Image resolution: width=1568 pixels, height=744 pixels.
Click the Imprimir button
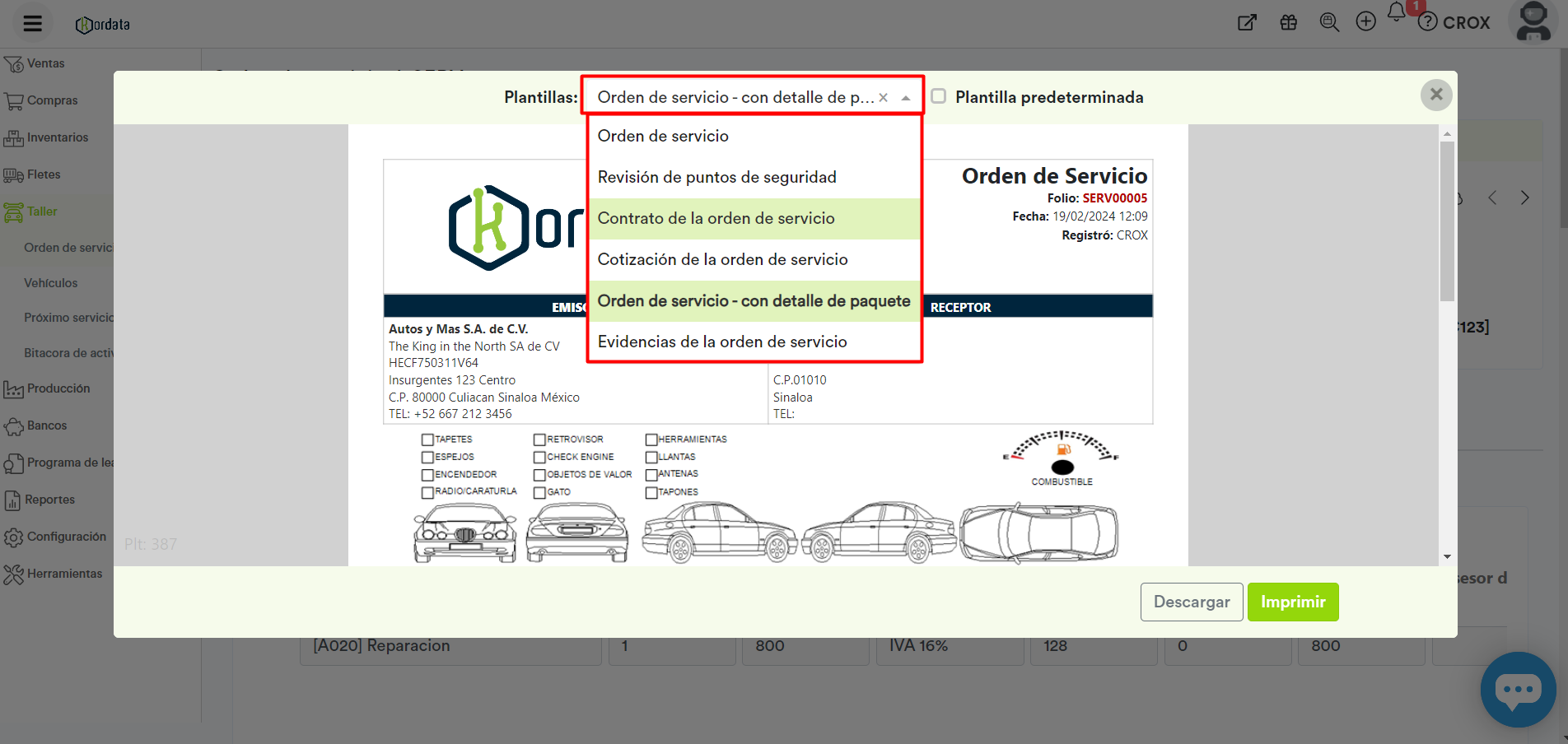(1292, 602)
